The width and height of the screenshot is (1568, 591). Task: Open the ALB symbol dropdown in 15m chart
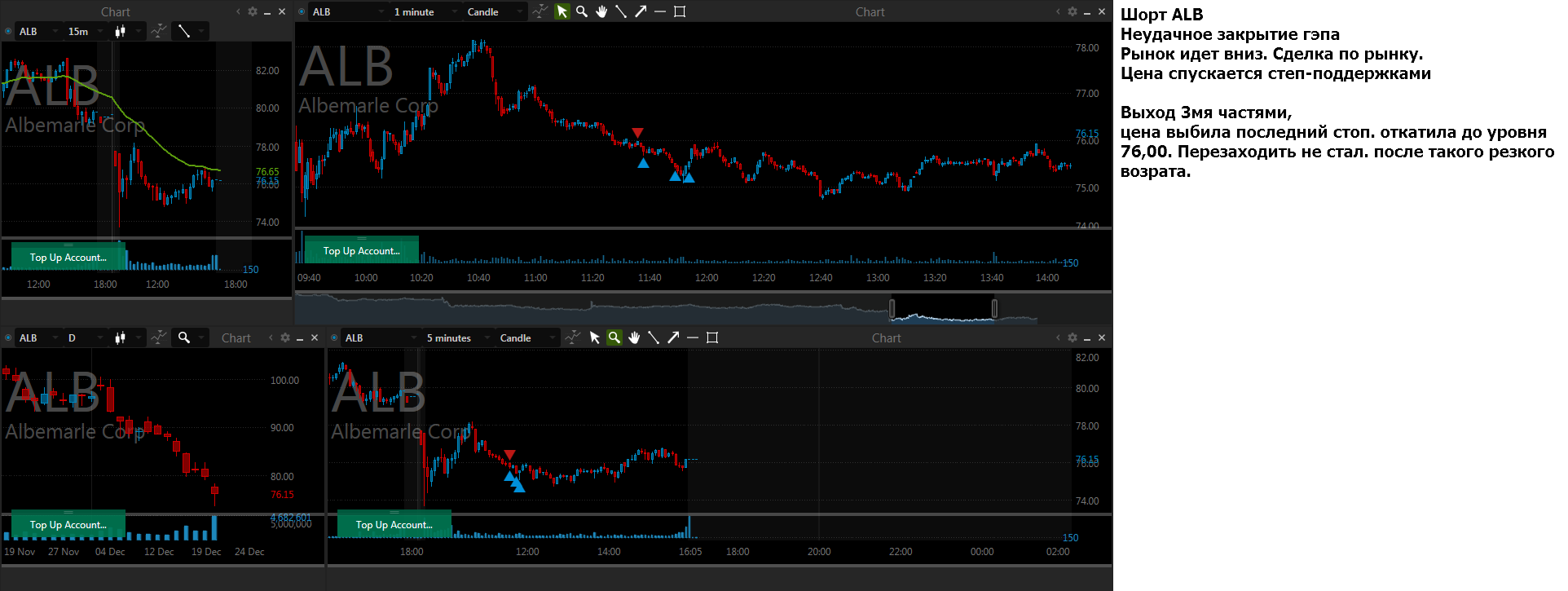pyautogui.click(x=39, y=31)
